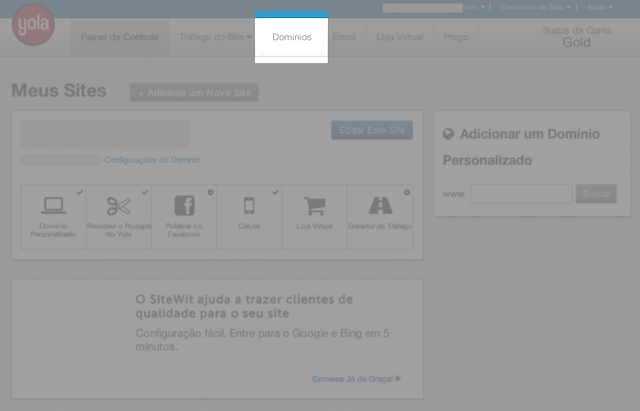Screen dimensions: 640x411
Task: Expand the Tráfego do Site dropdown
Action: click(214, 37)
